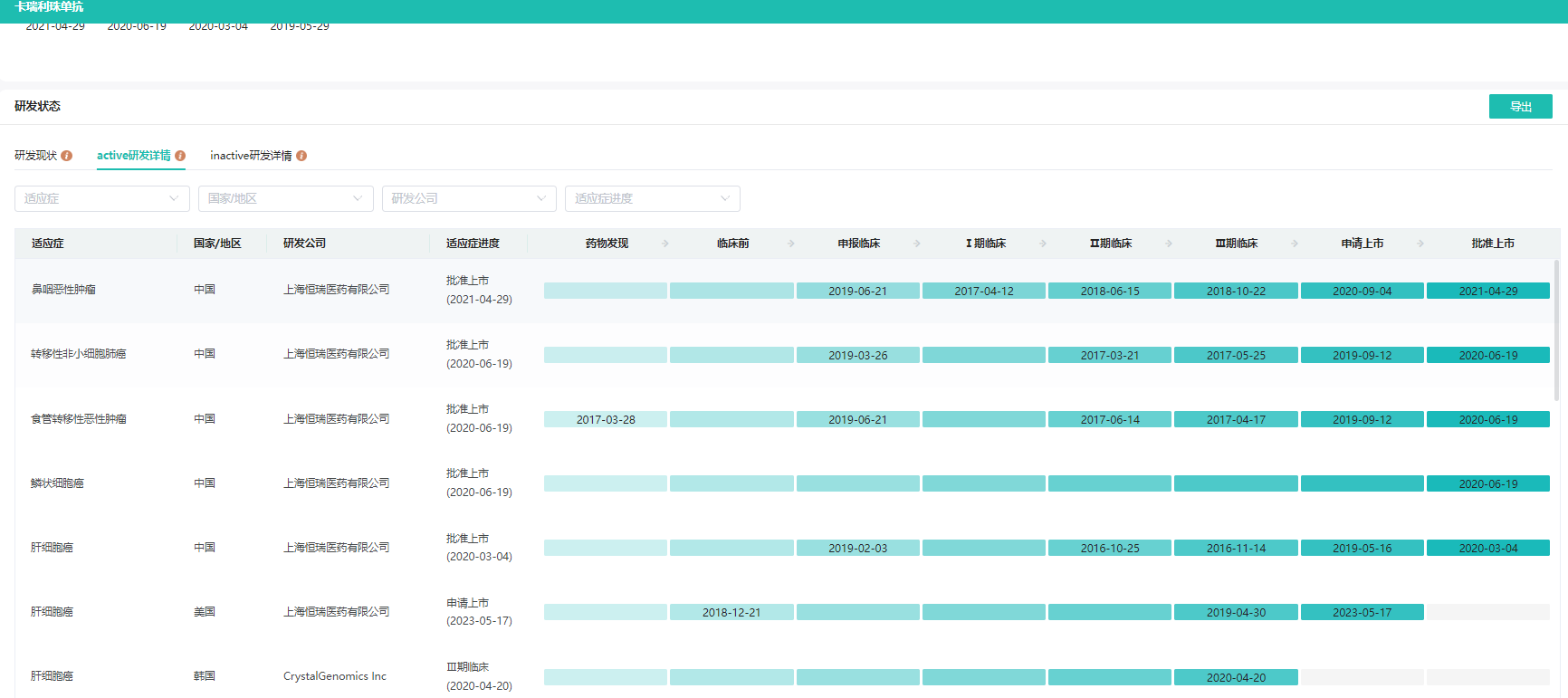1568x698 pixels.
Task: Click info icon beside 研发现状 tab
Action: click(x=67, y=156)
